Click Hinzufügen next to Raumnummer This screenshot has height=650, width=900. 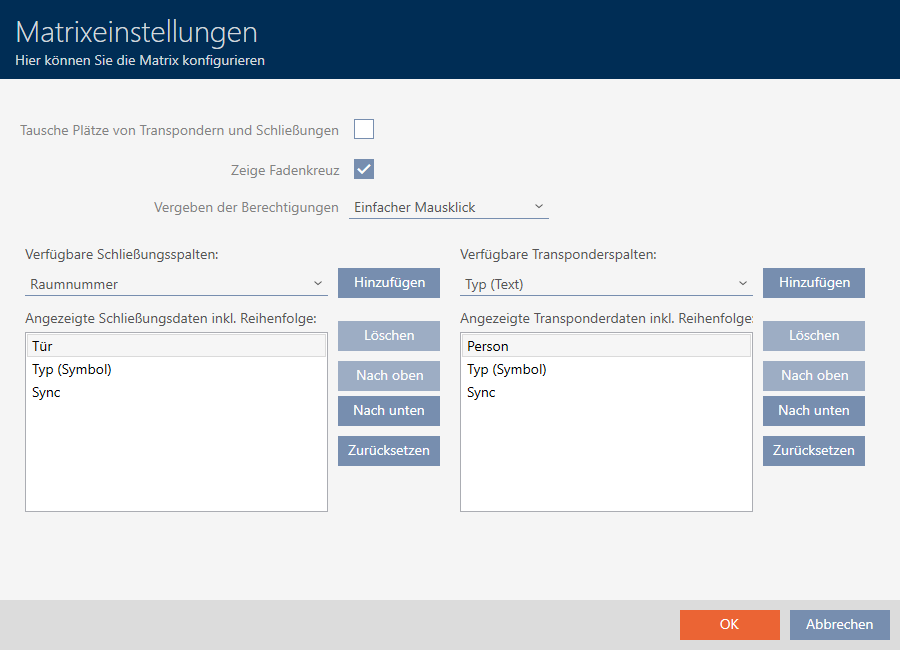388,283
